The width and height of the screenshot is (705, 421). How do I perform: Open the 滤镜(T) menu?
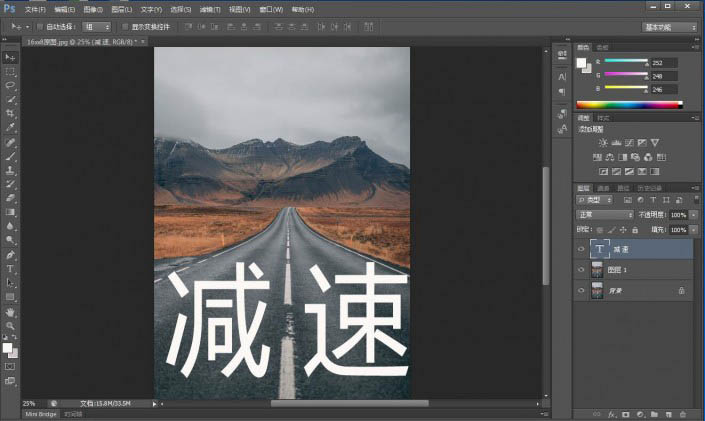[x=210, y=9]
